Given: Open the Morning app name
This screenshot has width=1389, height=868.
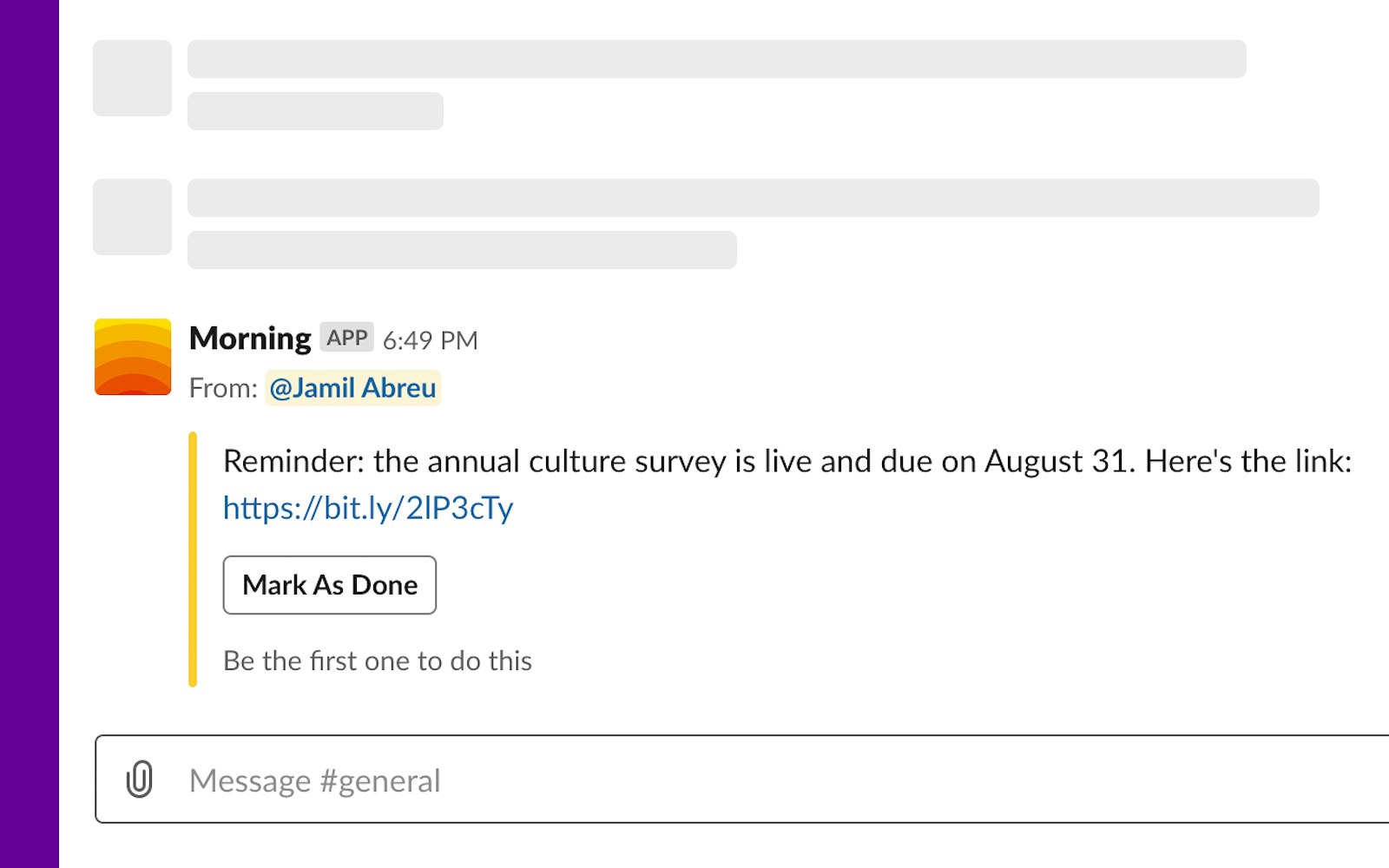Looking at the screenshot, I should pyautogui.click(x=250, y=339).
